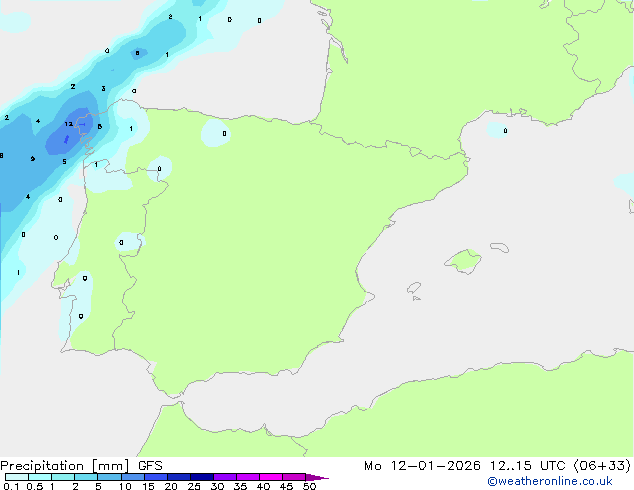Click the 40–45 mm magenta legend swatch
This screenshot has height=490, width=634.
coord(271,477)
